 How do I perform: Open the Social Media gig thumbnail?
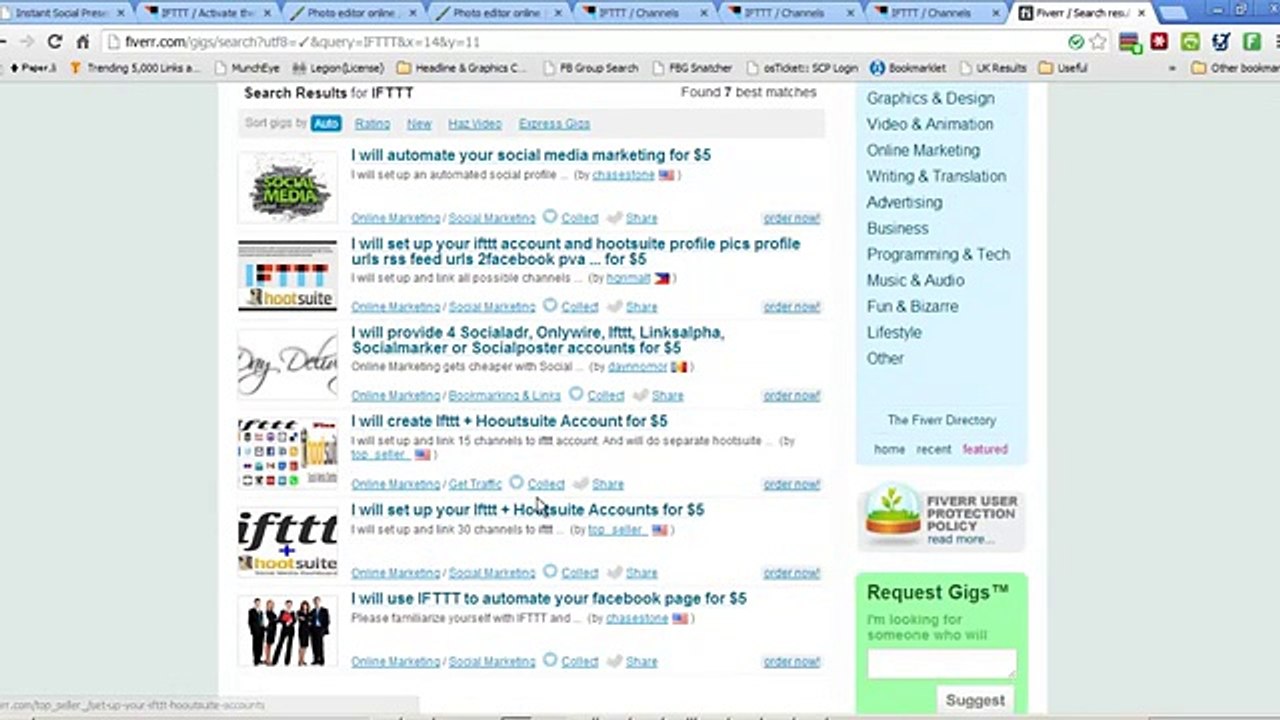click(288, 187)
